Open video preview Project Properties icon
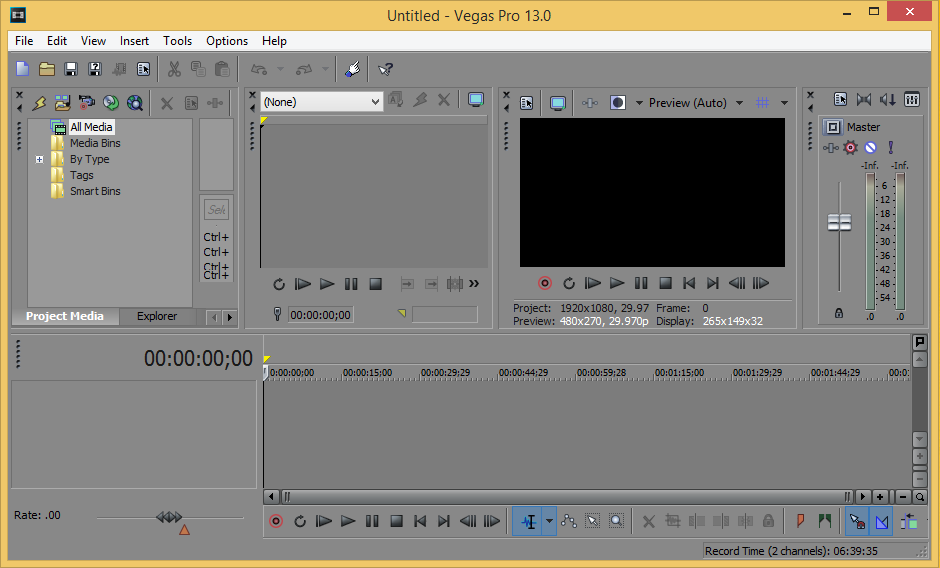Image resolution: width=940 pixels, height=568 pixels. pos(526,103)
